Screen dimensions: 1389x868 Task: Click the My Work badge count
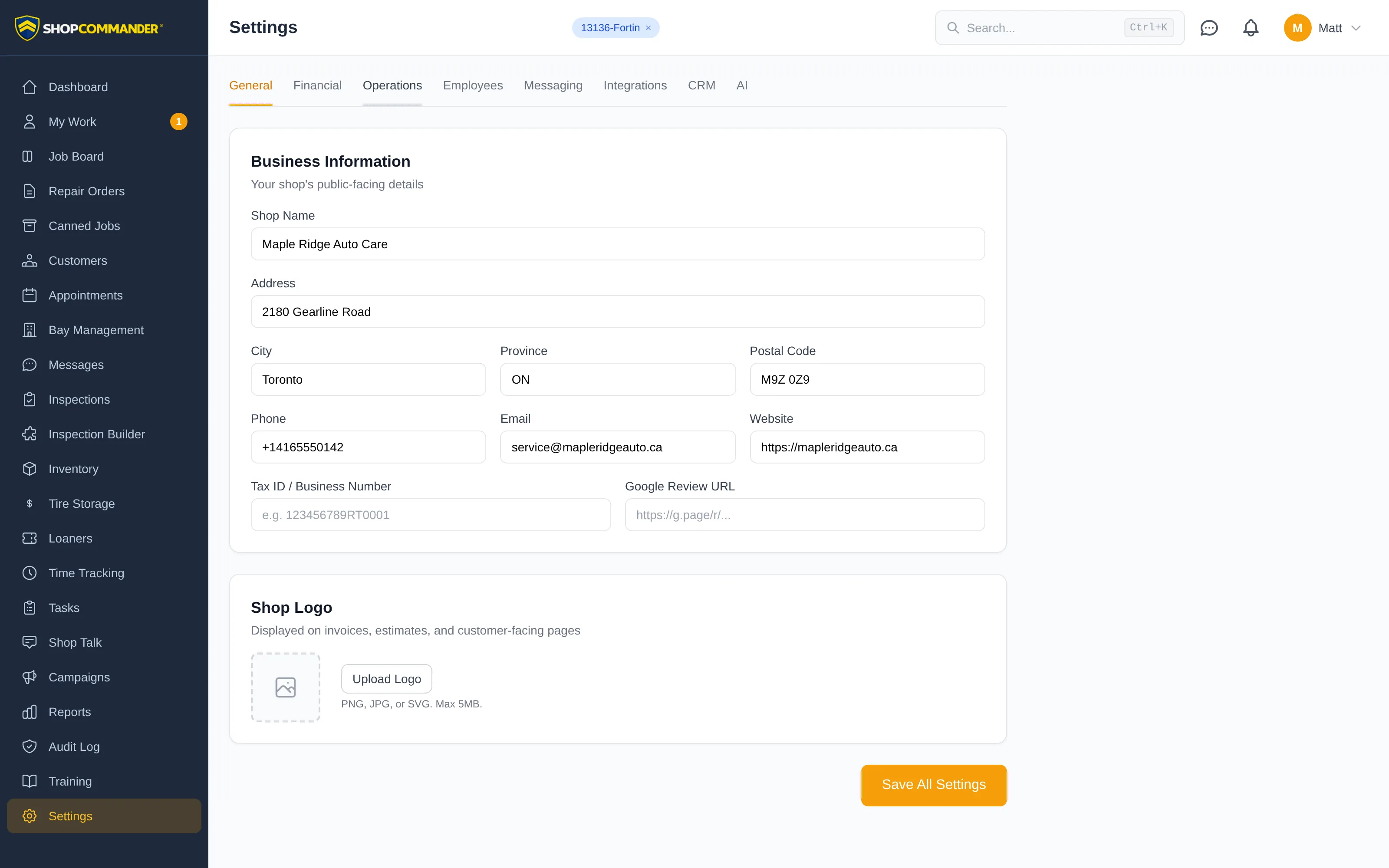(x=178, y=122)
